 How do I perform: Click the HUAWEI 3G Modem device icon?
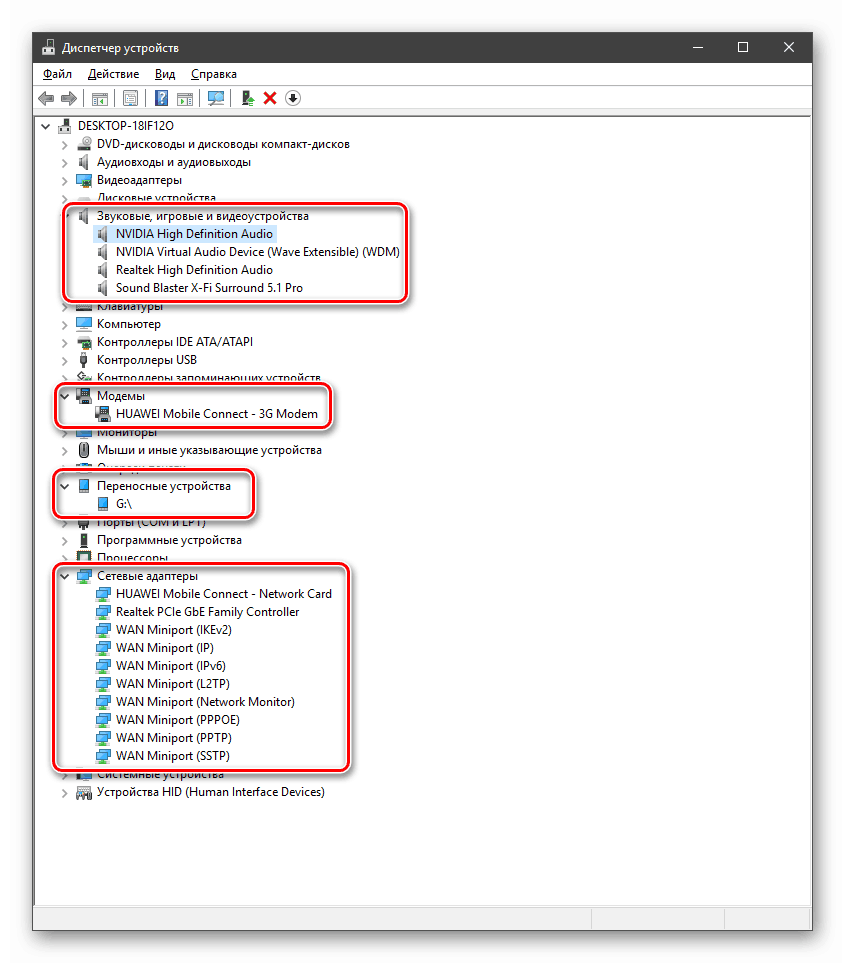[x=103, y=414]
